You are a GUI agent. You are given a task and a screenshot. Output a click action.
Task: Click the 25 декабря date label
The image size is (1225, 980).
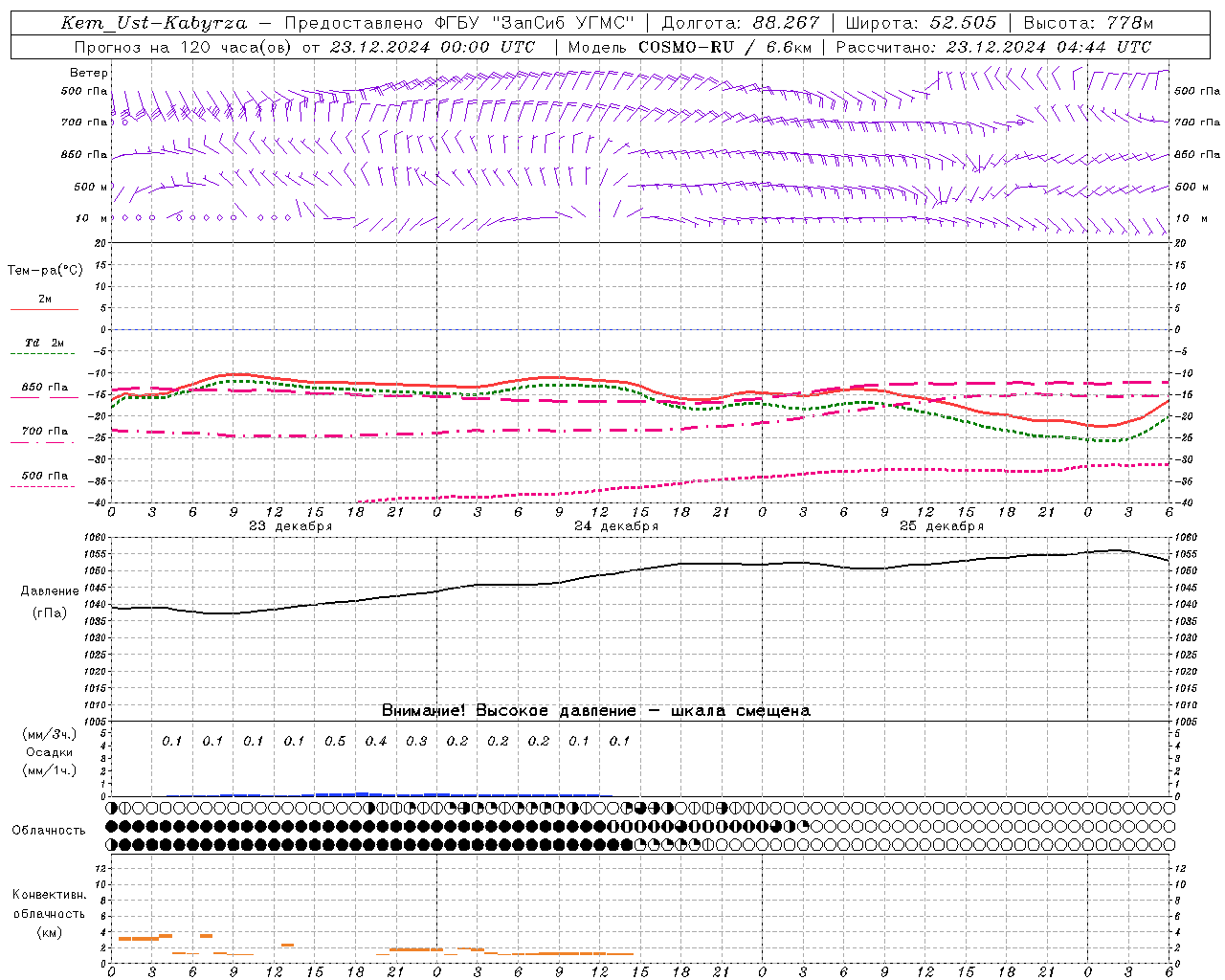tap(942, 526)
